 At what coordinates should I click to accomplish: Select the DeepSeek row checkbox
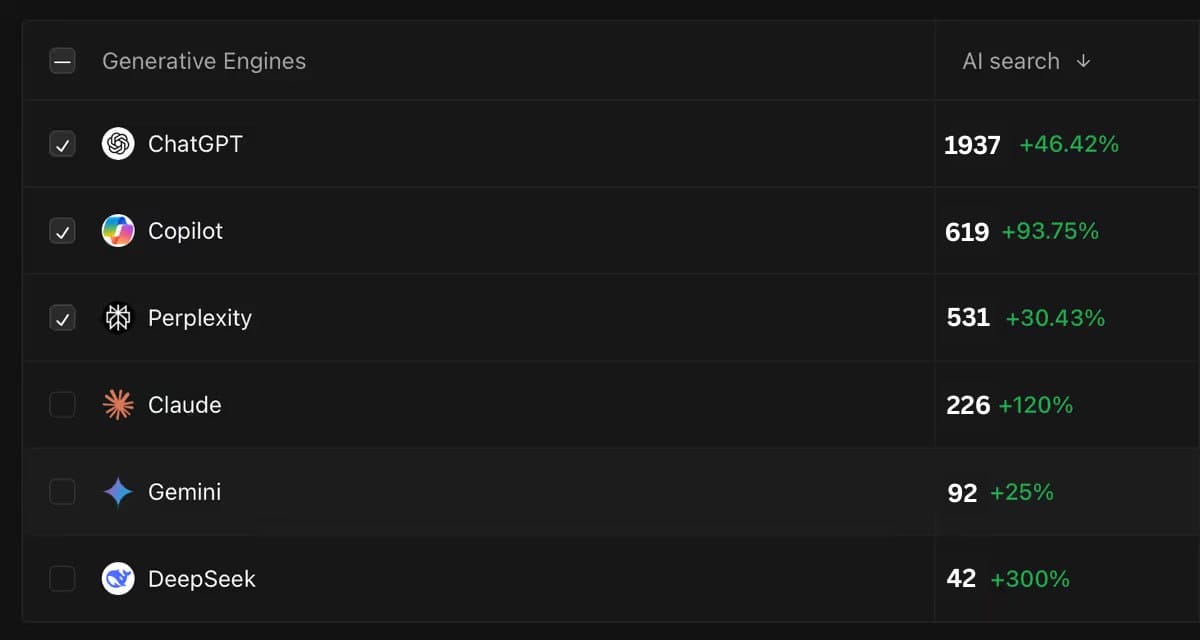(x=62, y=579)
